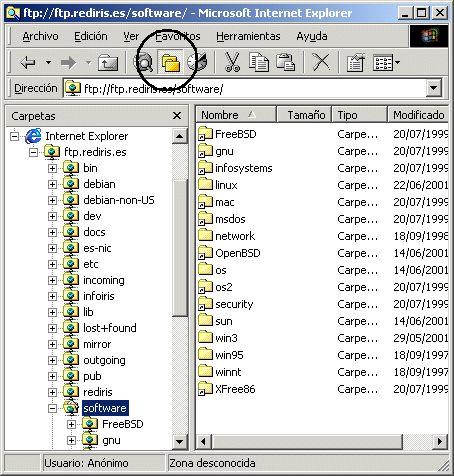Expand the pub folder node
Viewport: 454px width, 476px height.
[52, 376]
